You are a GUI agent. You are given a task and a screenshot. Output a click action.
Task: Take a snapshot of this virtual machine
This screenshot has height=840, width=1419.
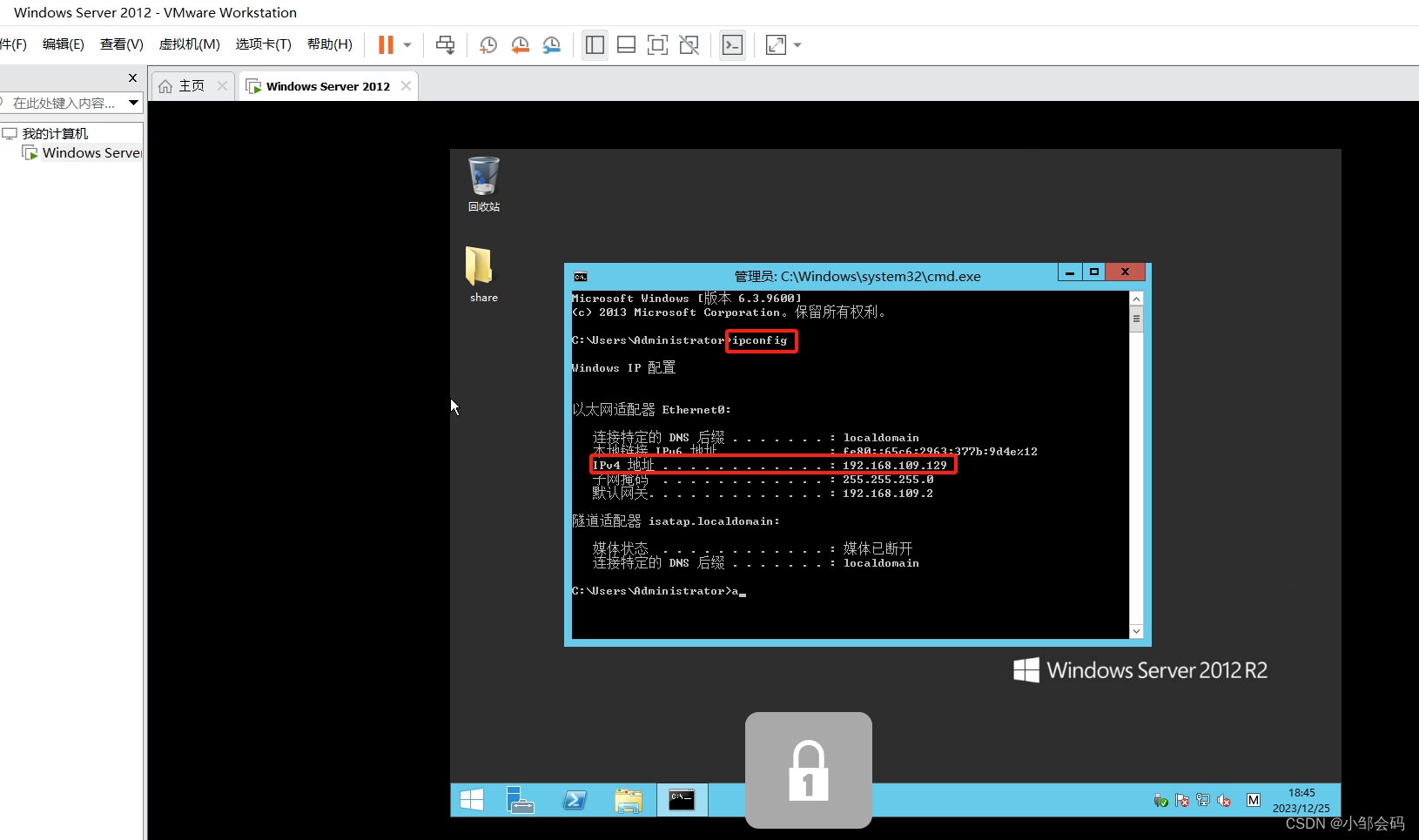click(488, 45)
